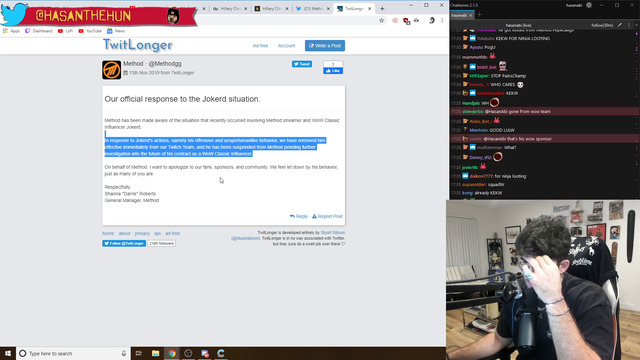The height and width of the screenshot is (360, 640).
Task: Click the Tweet share button
Action: coord(302,64)
